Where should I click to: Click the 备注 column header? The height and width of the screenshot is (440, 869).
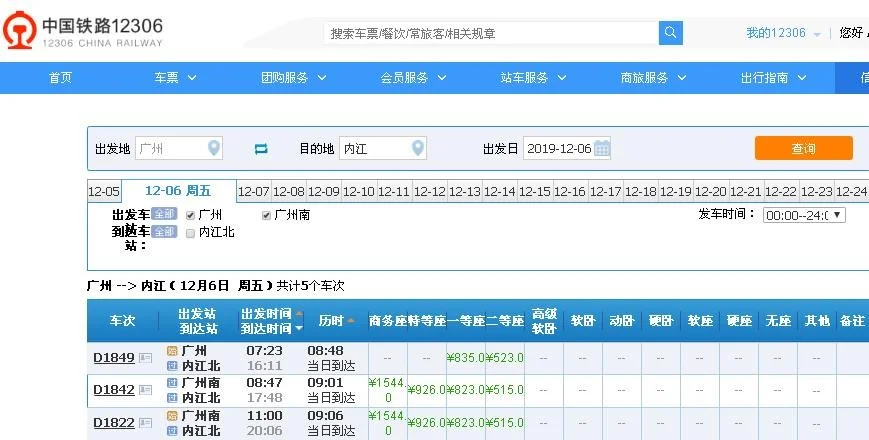tap(852, 321)
